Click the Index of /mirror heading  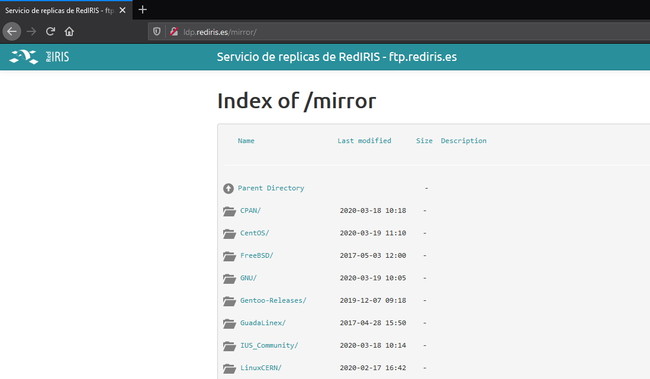(296, 101)
